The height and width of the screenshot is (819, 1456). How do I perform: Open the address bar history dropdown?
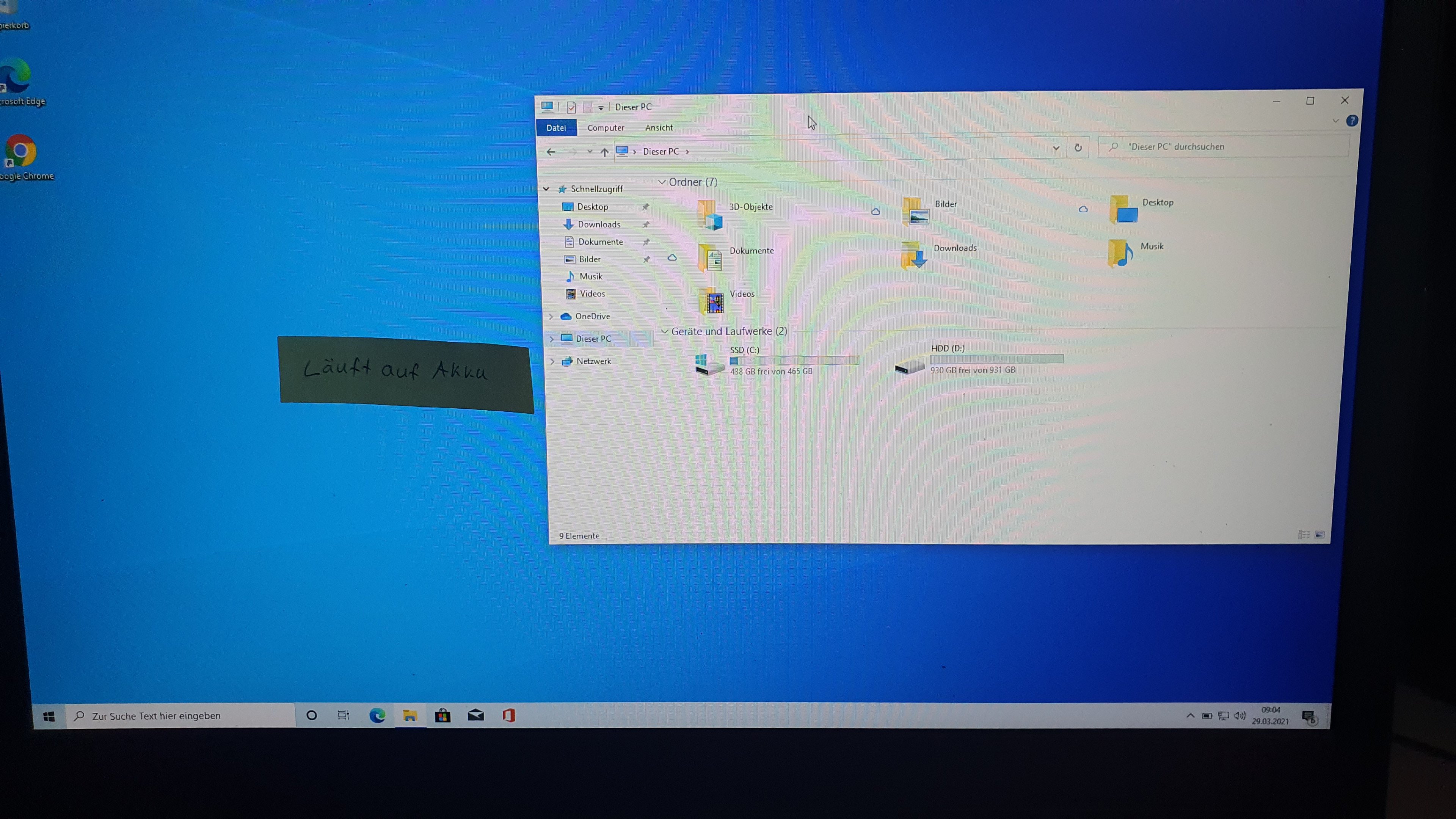[1055, 148]
